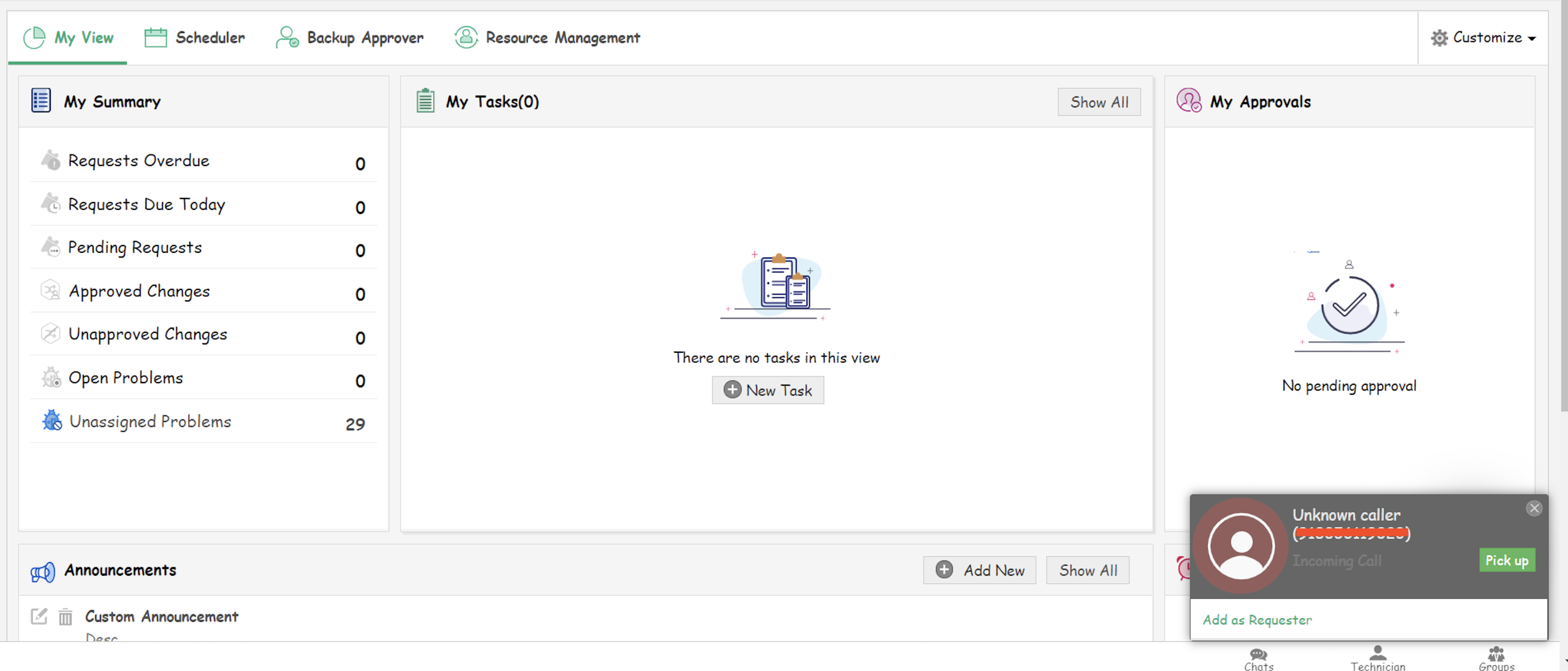Expand the Customize dropdown

(1483, 38)
